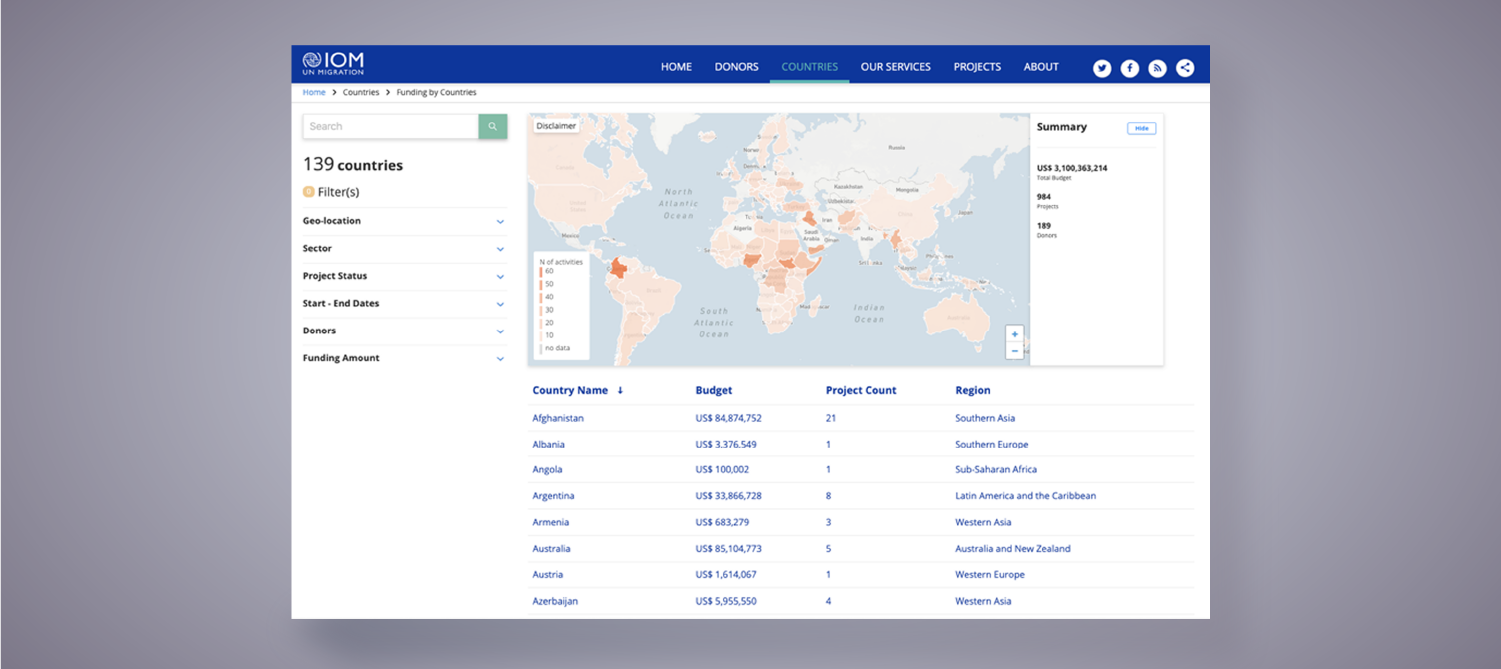The width and height of the screenshot is (1501, 669).
Task: Open Albania country link
Action: [548, 444]
